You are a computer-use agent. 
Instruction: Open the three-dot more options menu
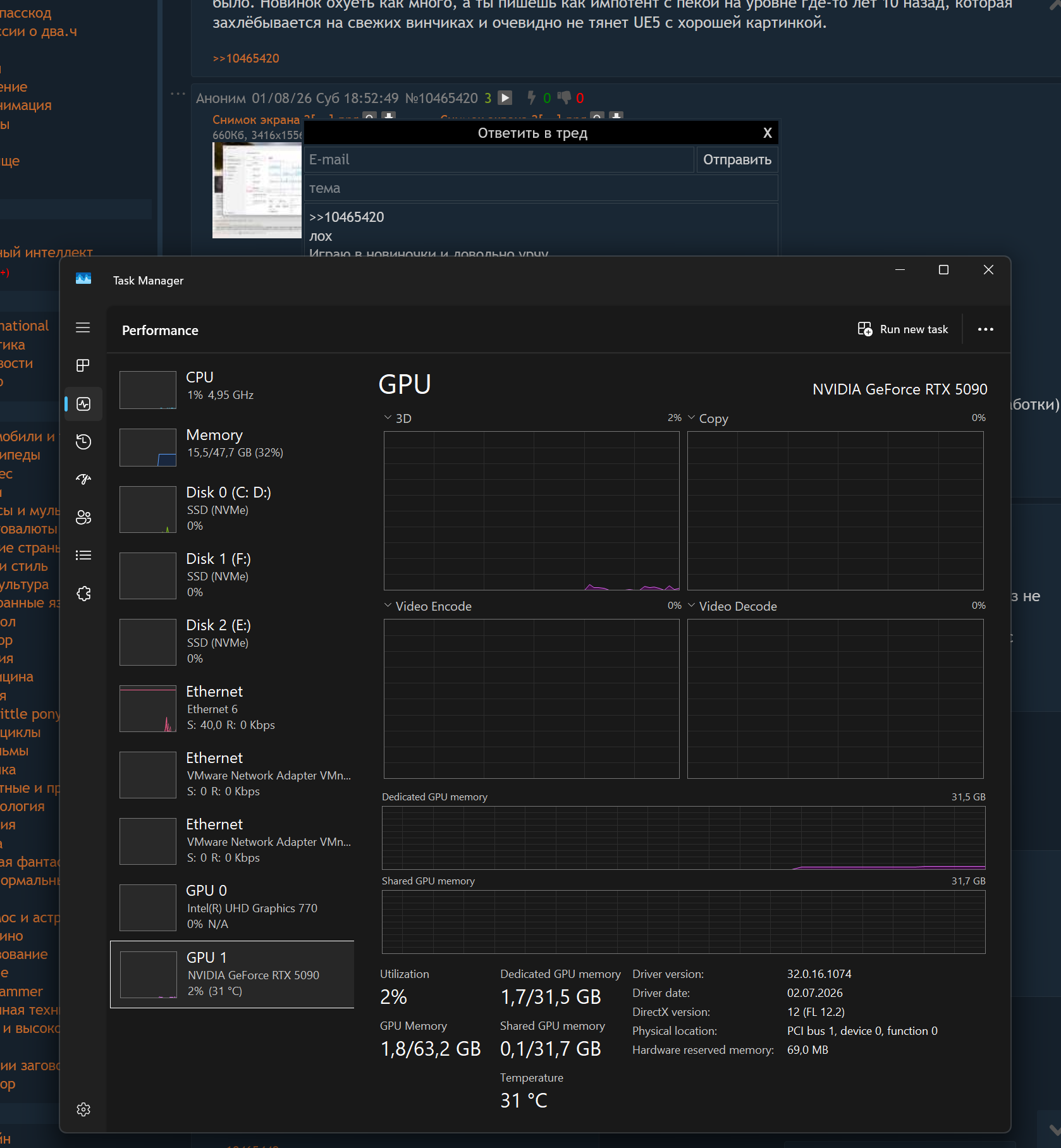point(986,329)
